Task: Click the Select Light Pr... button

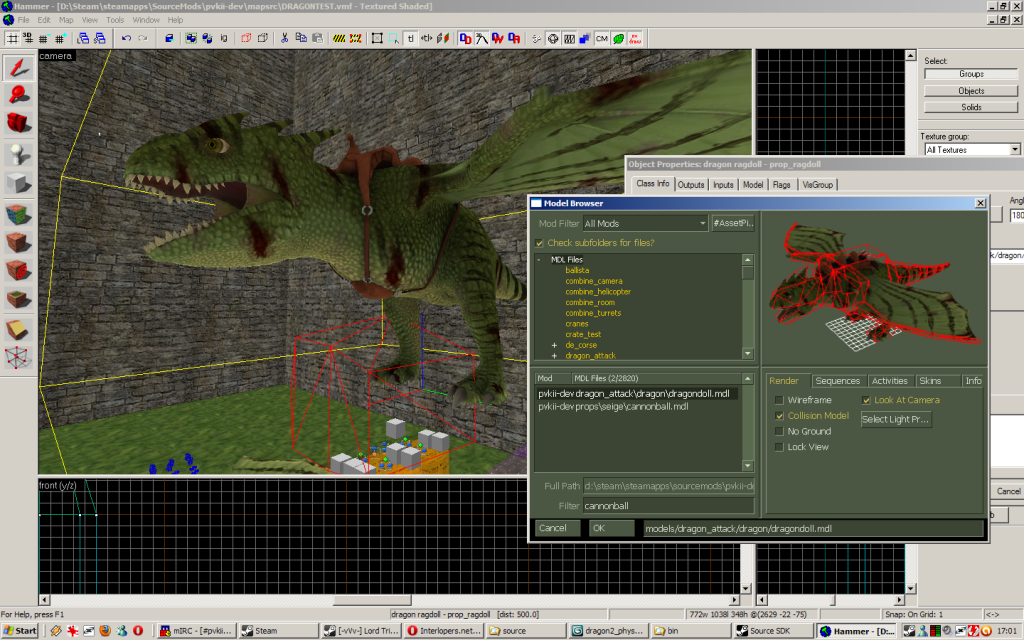Action: coord(895,420)
